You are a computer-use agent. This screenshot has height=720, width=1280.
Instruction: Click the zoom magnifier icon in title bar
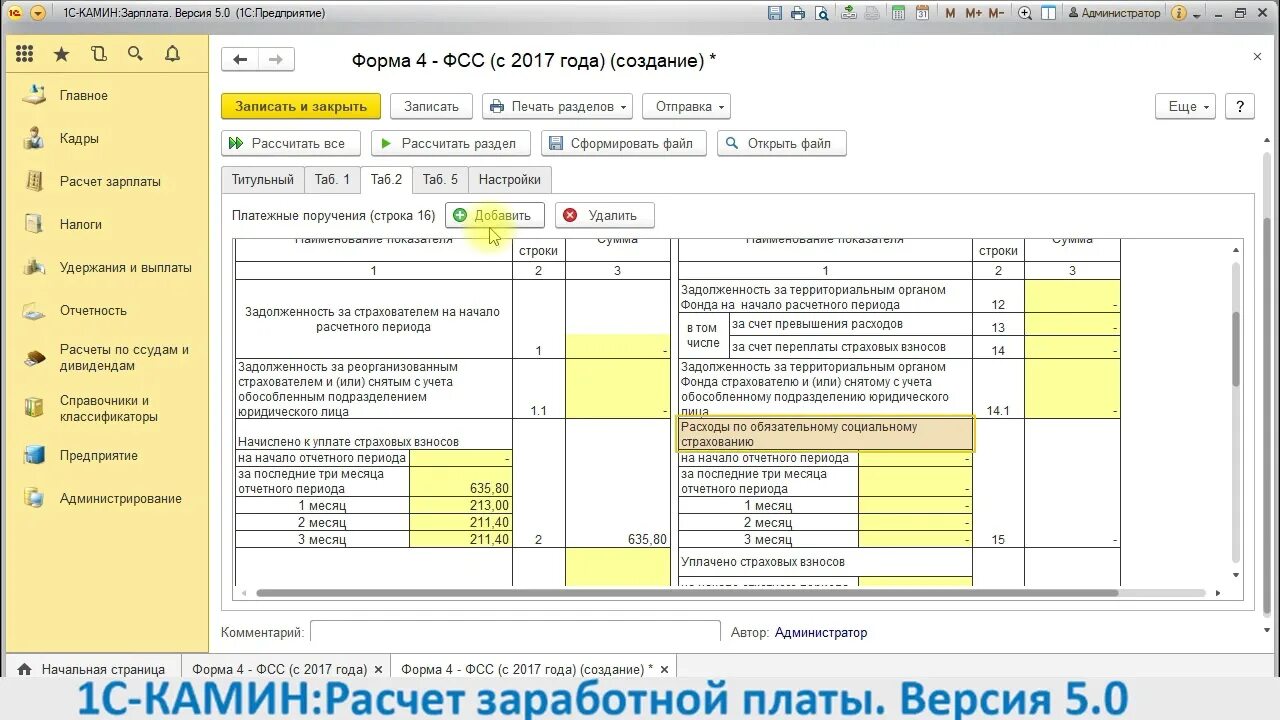pos(1025,13)
